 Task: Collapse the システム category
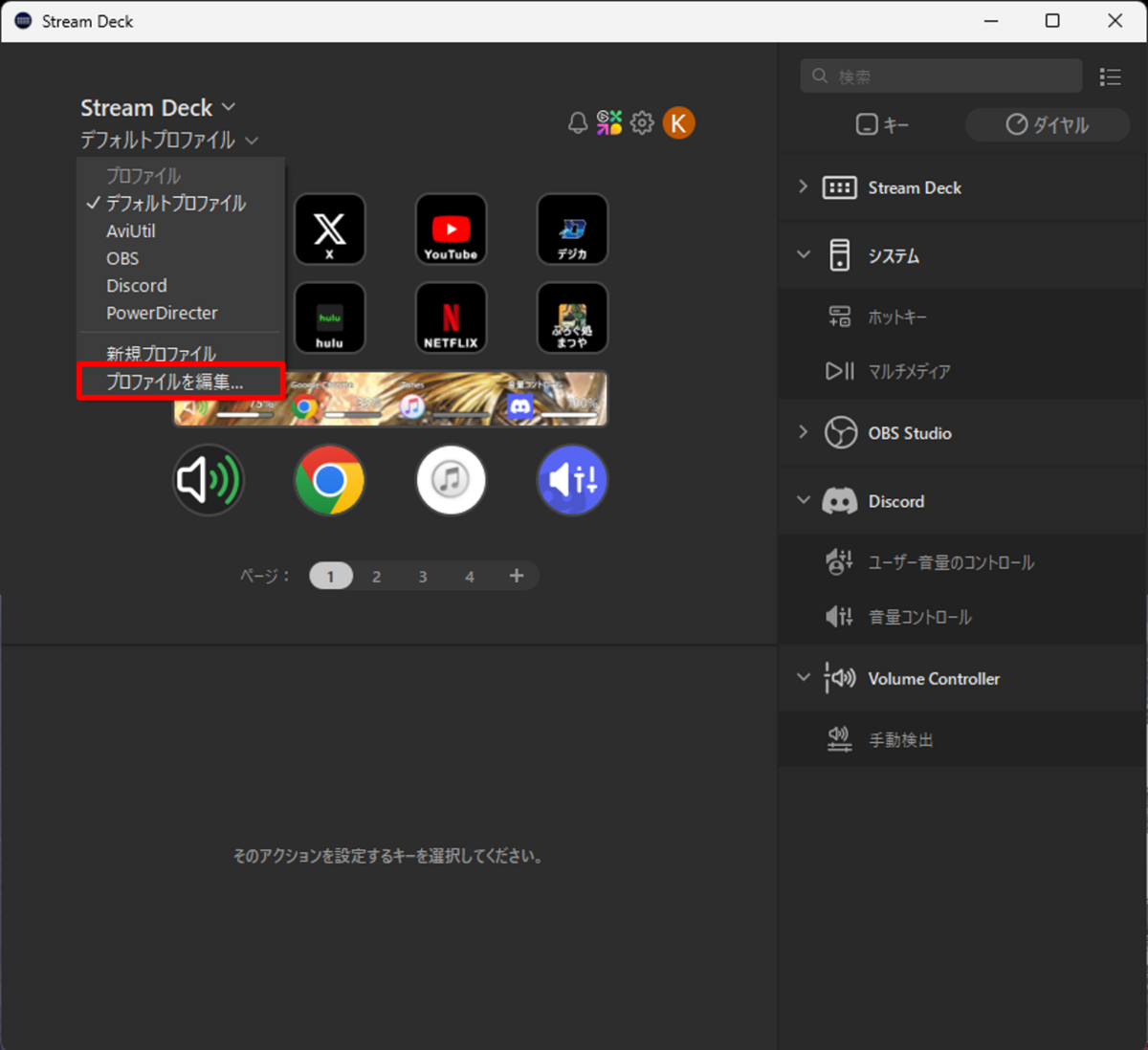[803, 254]
